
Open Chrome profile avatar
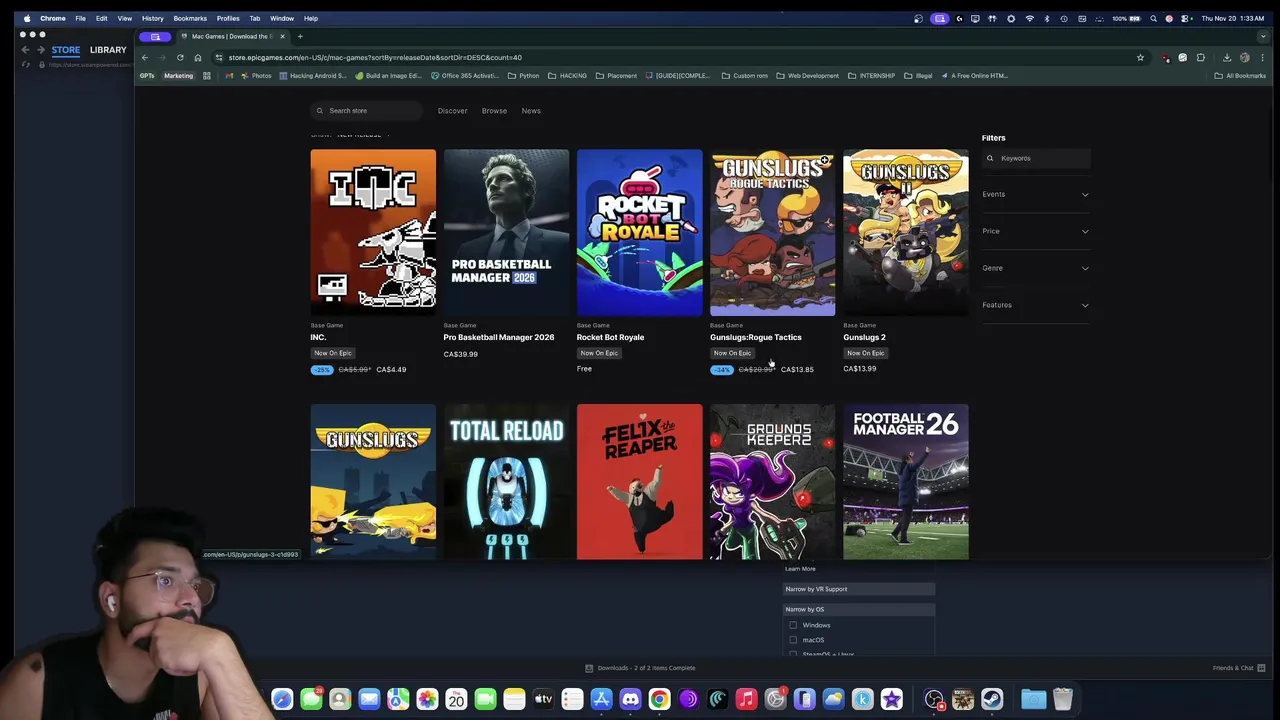point(1244,57)
